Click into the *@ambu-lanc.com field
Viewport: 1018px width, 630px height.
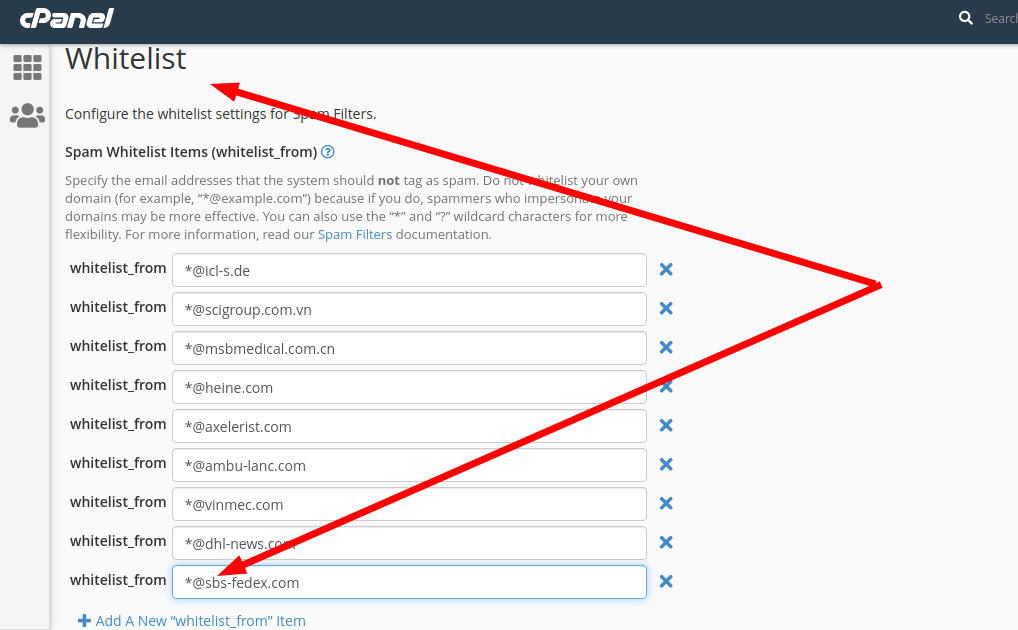(x=409, y=465)
